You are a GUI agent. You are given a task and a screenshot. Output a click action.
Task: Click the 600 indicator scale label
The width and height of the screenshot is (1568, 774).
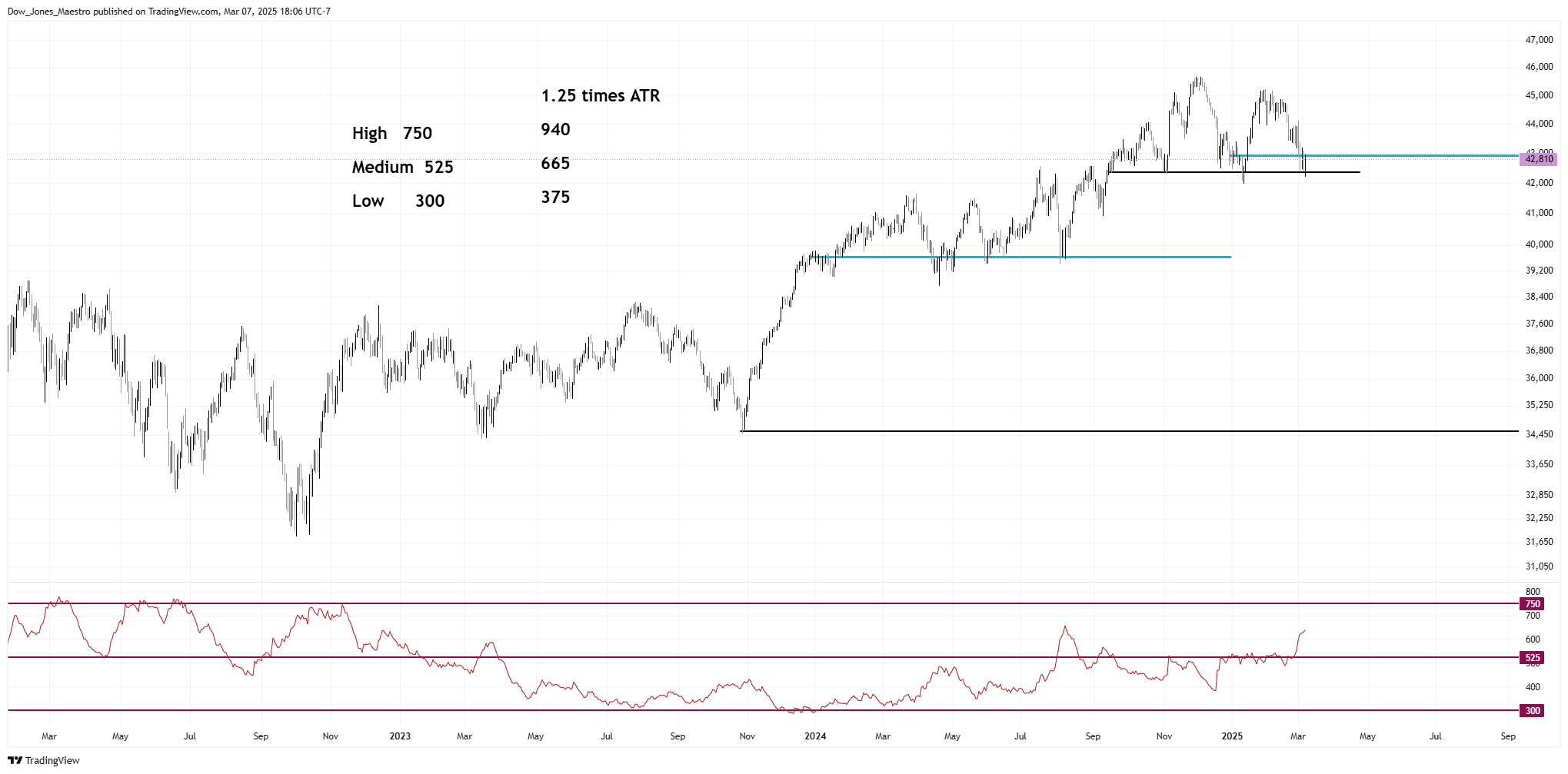pyautogui.click(x=1533, y=639)
